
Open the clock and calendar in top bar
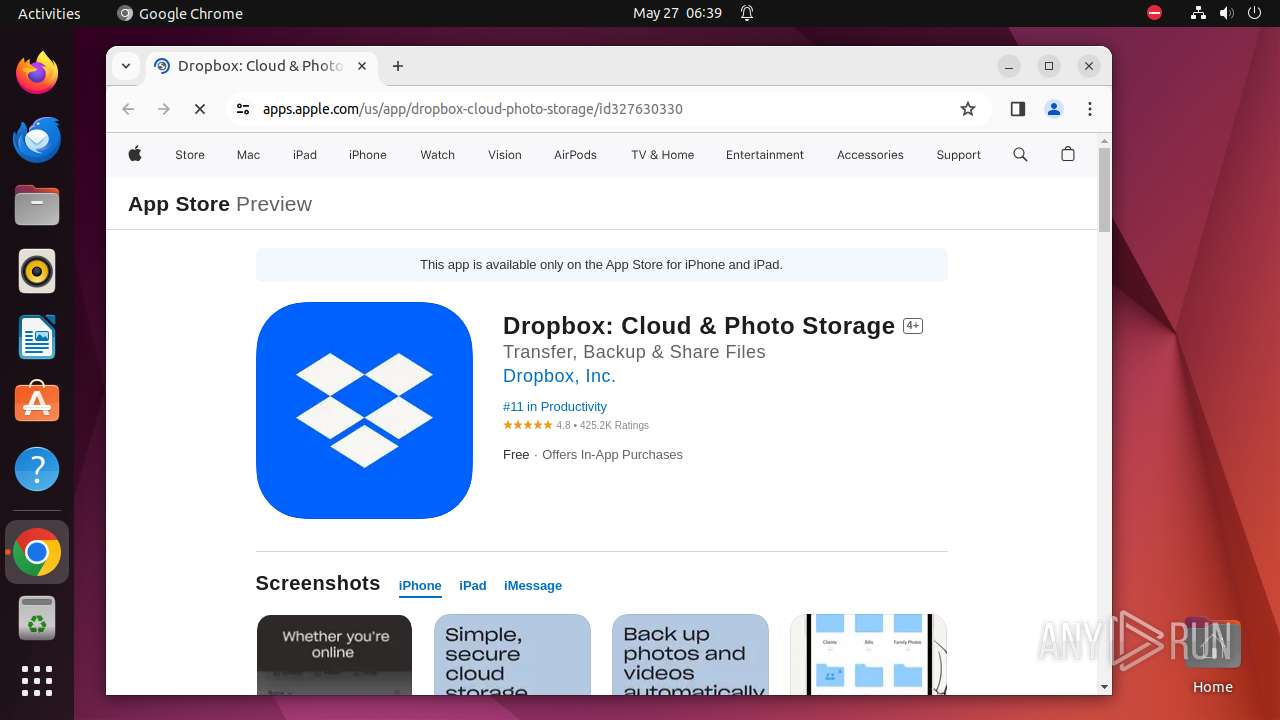pyautogui.click(x=677, y=13)
